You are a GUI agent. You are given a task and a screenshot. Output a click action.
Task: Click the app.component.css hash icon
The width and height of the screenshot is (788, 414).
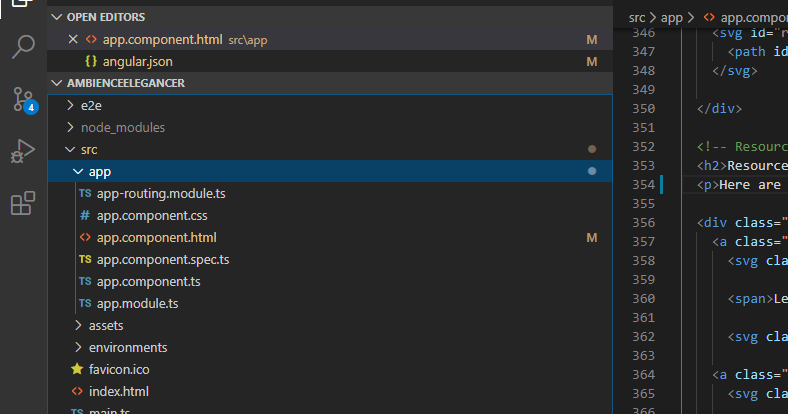[85, 215]
